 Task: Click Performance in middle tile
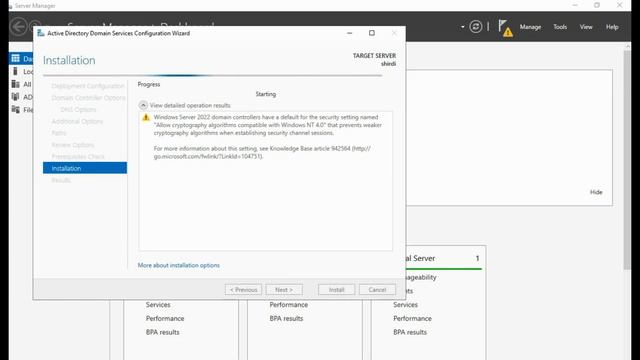click(x=289, y=305)
